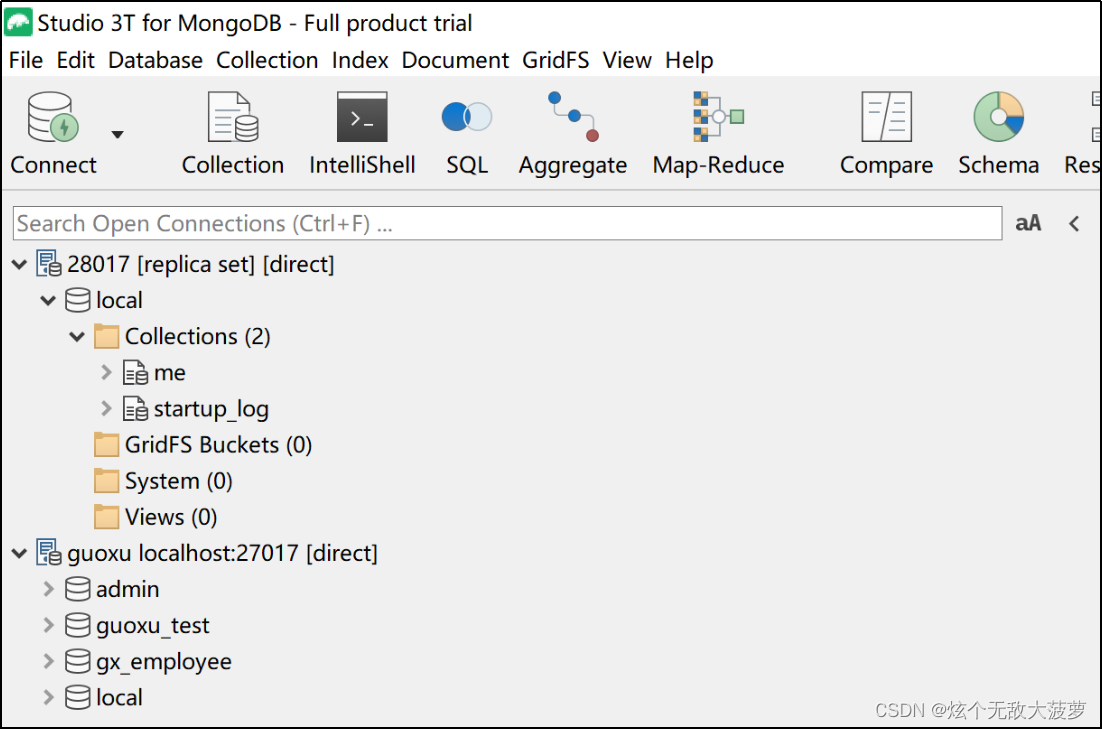Toggle case sensitivity in connection search
Viewport: 1102px width, 729px height.
coord(1028,222)
